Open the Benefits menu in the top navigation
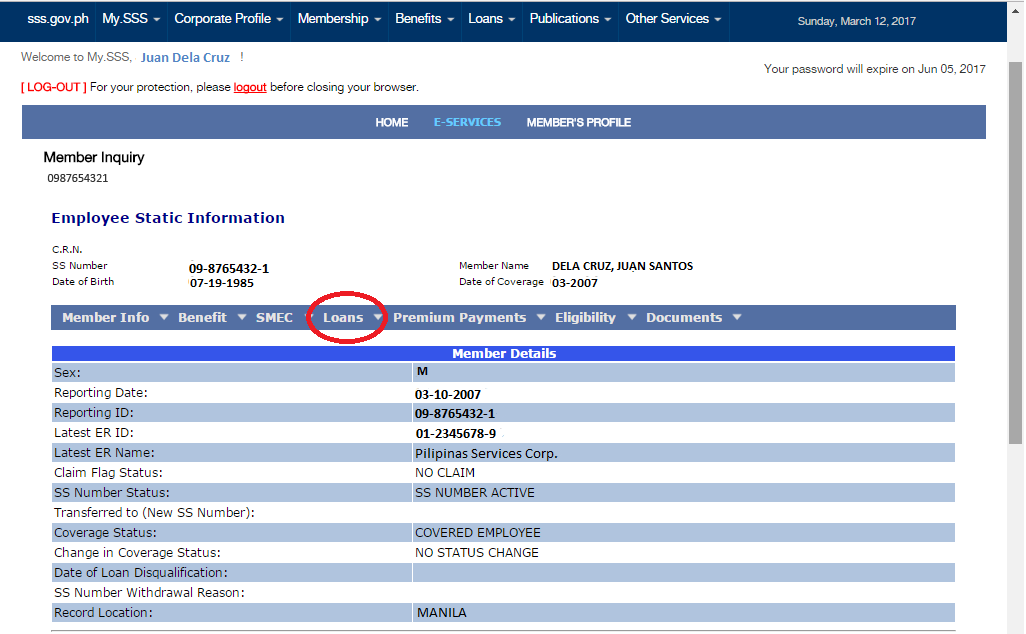The width and height of the screenshot is (1026, 634). [x=419, y=18]
